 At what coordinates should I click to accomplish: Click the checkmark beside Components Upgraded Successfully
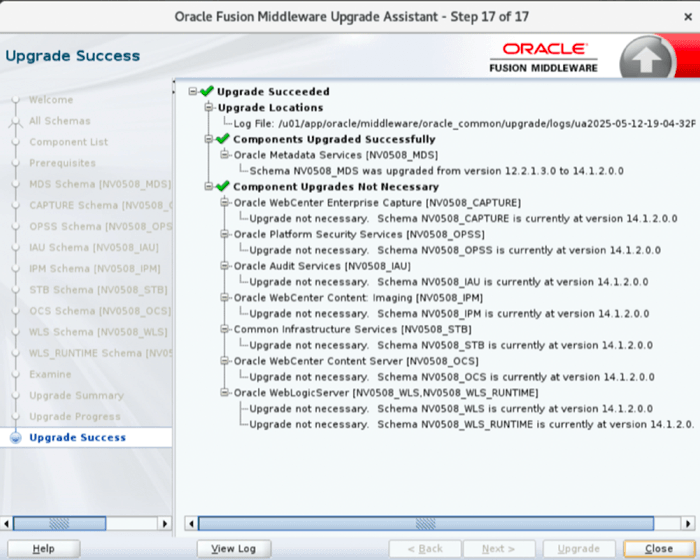pos(222,139)
